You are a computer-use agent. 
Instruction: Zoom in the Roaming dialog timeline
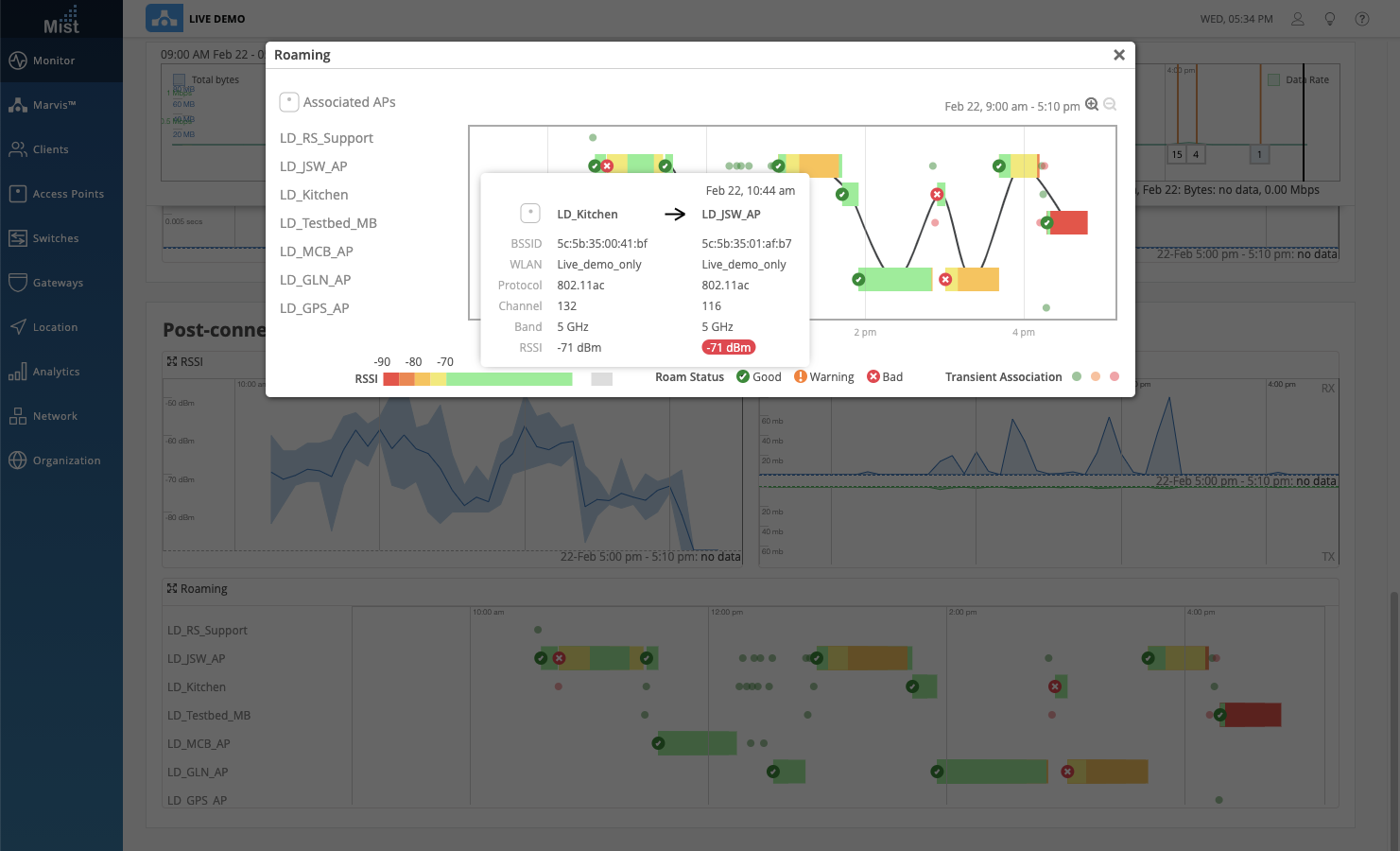1092,105
